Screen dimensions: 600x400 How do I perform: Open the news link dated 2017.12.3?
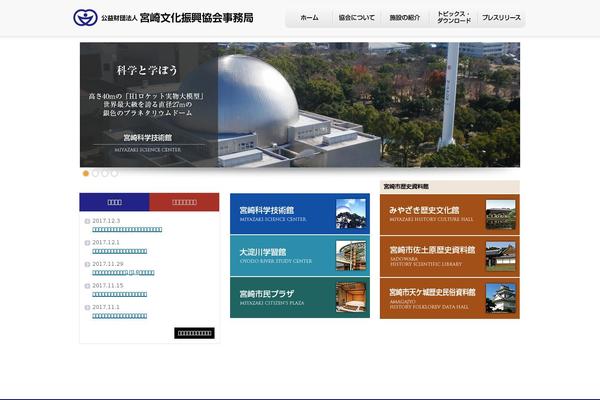127,230
